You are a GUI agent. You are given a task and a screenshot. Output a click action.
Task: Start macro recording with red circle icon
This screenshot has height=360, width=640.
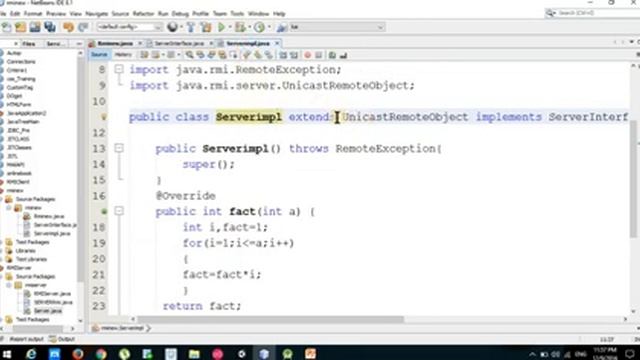(x=307, y=55)
